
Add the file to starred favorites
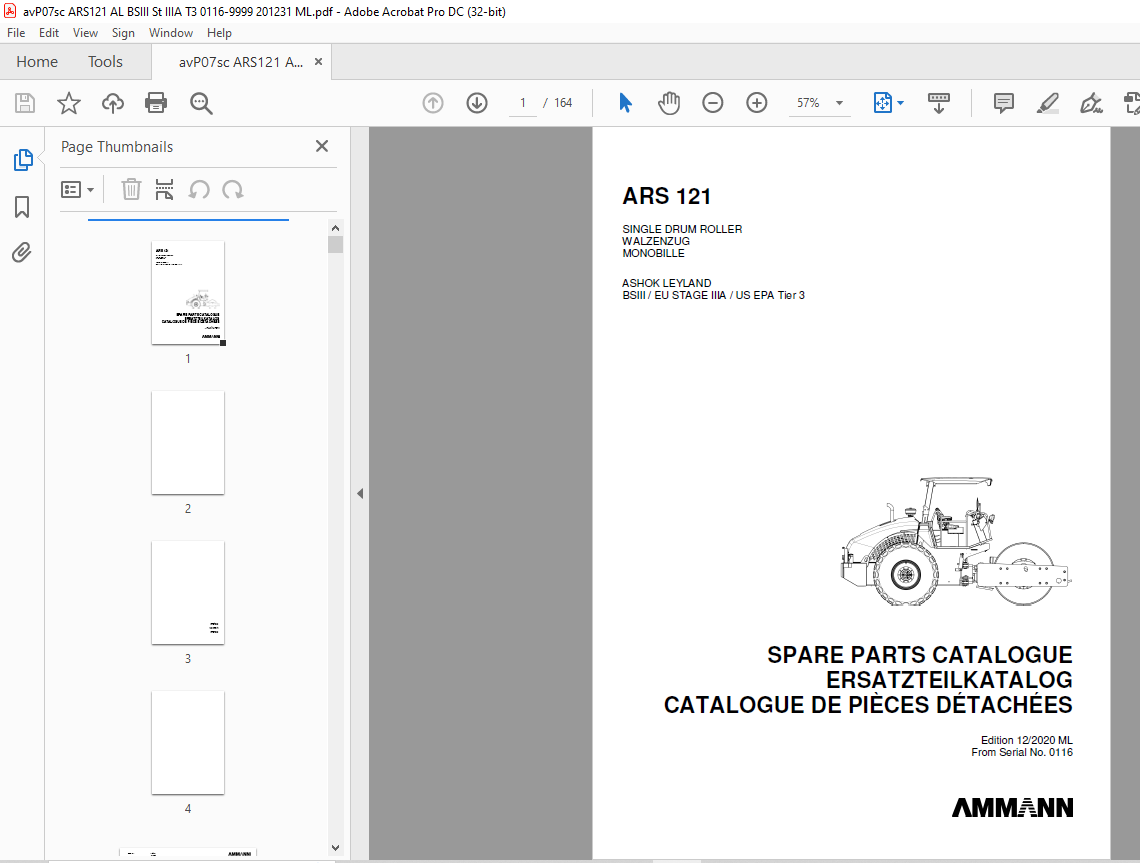pos(69,103)
